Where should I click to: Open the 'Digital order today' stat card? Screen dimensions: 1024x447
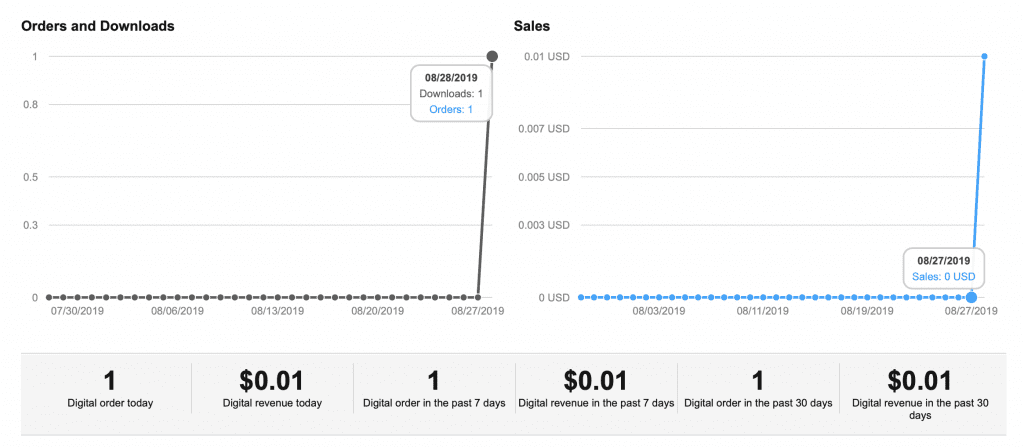click(x=110, y=390)
